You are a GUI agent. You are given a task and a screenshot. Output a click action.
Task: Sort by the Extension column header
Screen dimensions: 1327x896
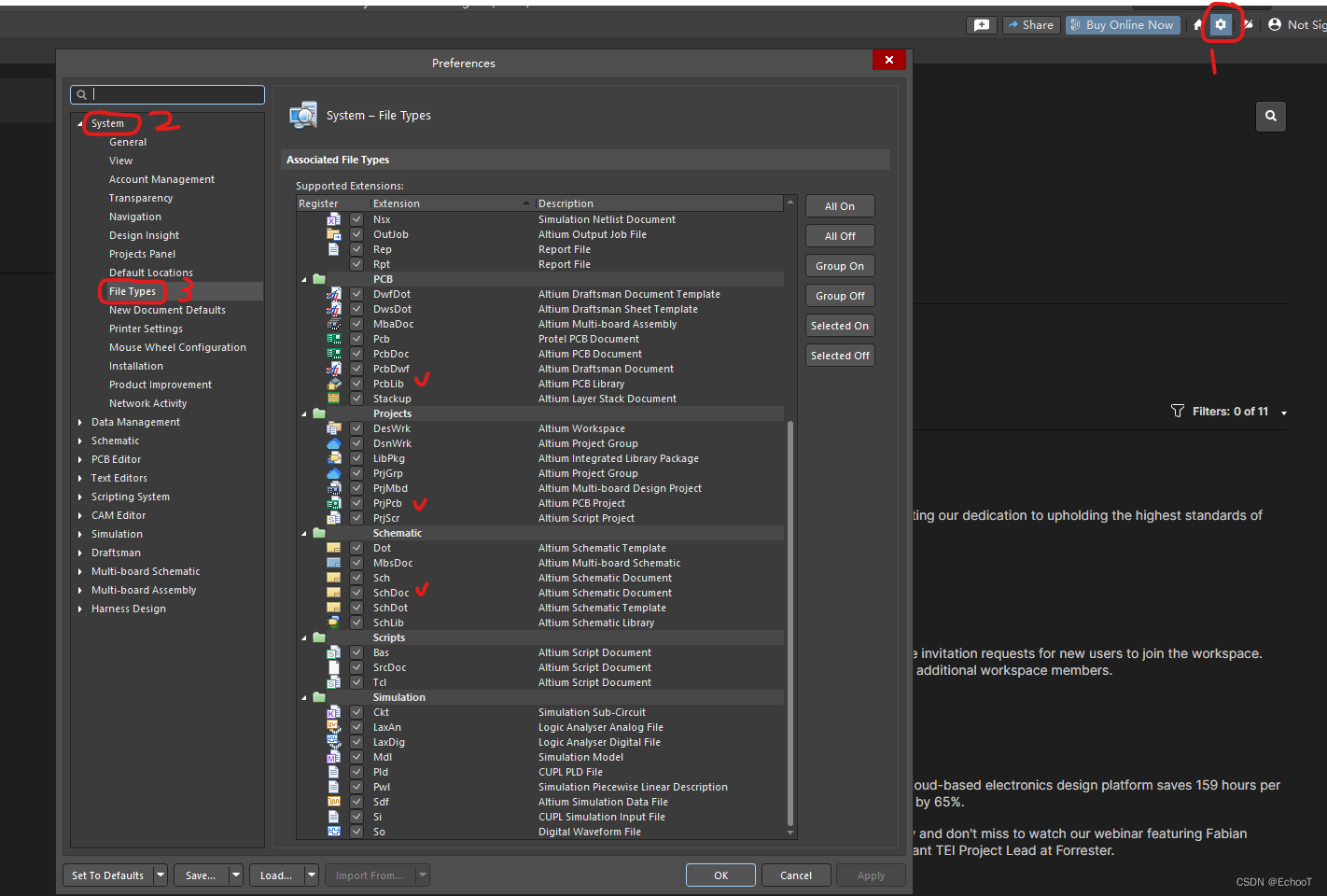pyautogui.click(x=453, y=203)
